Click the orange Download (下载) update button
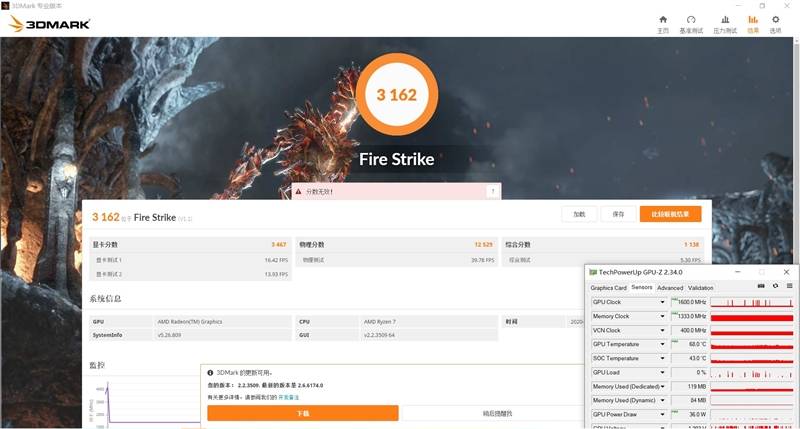The image size is (800, 429). [x=303, y=413]
